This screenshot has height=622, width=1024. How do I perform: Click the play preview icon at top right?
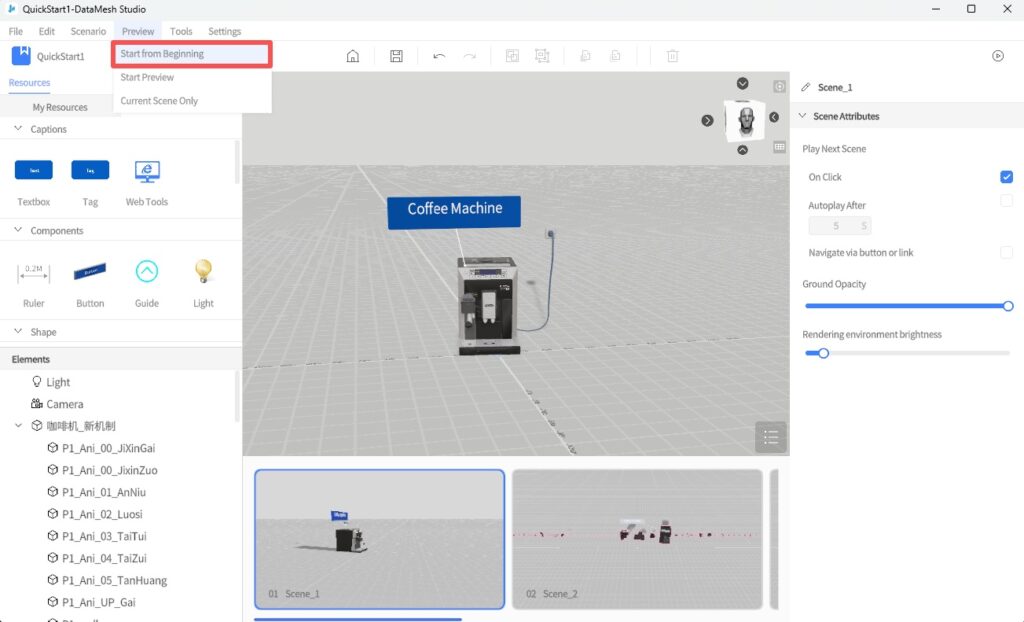coord(997,56)
